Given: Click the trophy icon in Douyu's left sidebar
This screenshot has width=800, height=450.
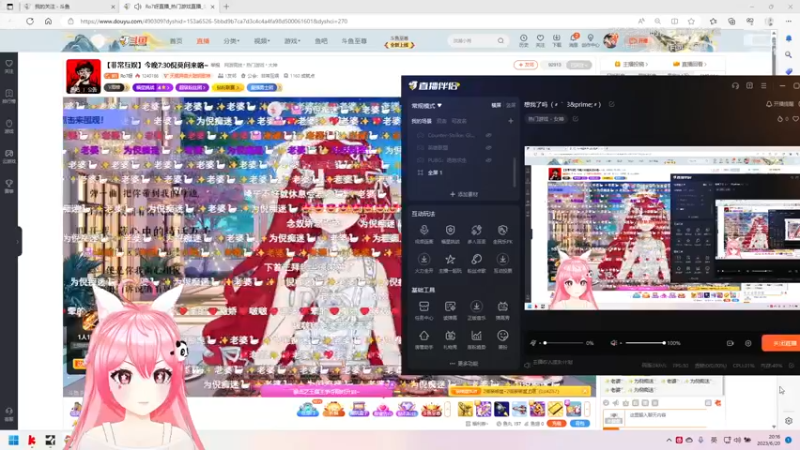Looking at the screenshot, I should click(9, 186).
